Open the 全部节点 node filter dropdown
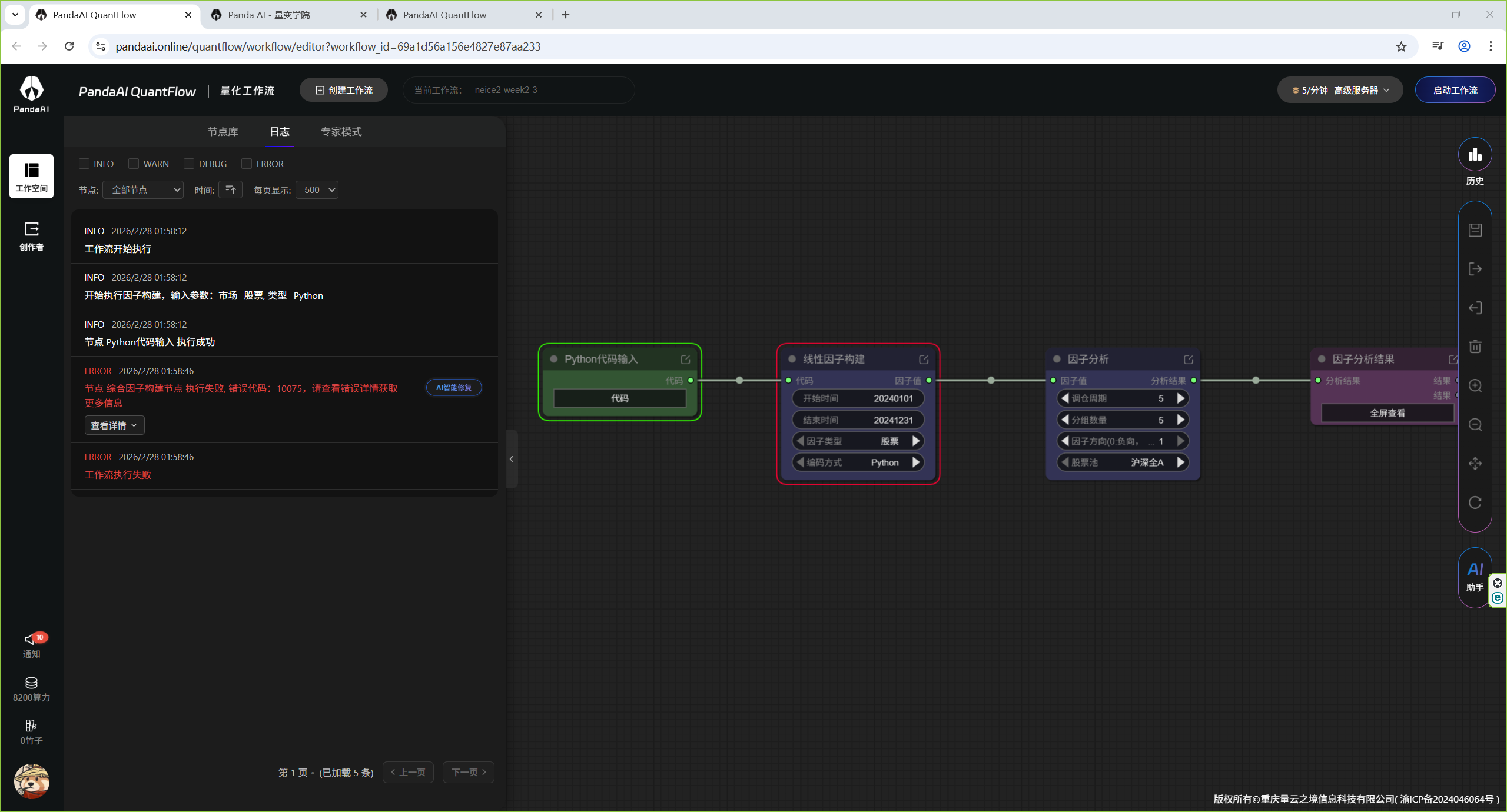The height and width of the screenshot is (812, 1507). [x=143, y=189]
